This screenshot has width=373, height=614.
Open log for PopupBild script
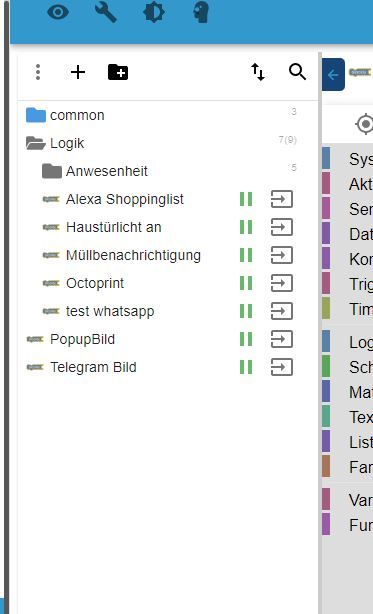[x=282, y=339]
